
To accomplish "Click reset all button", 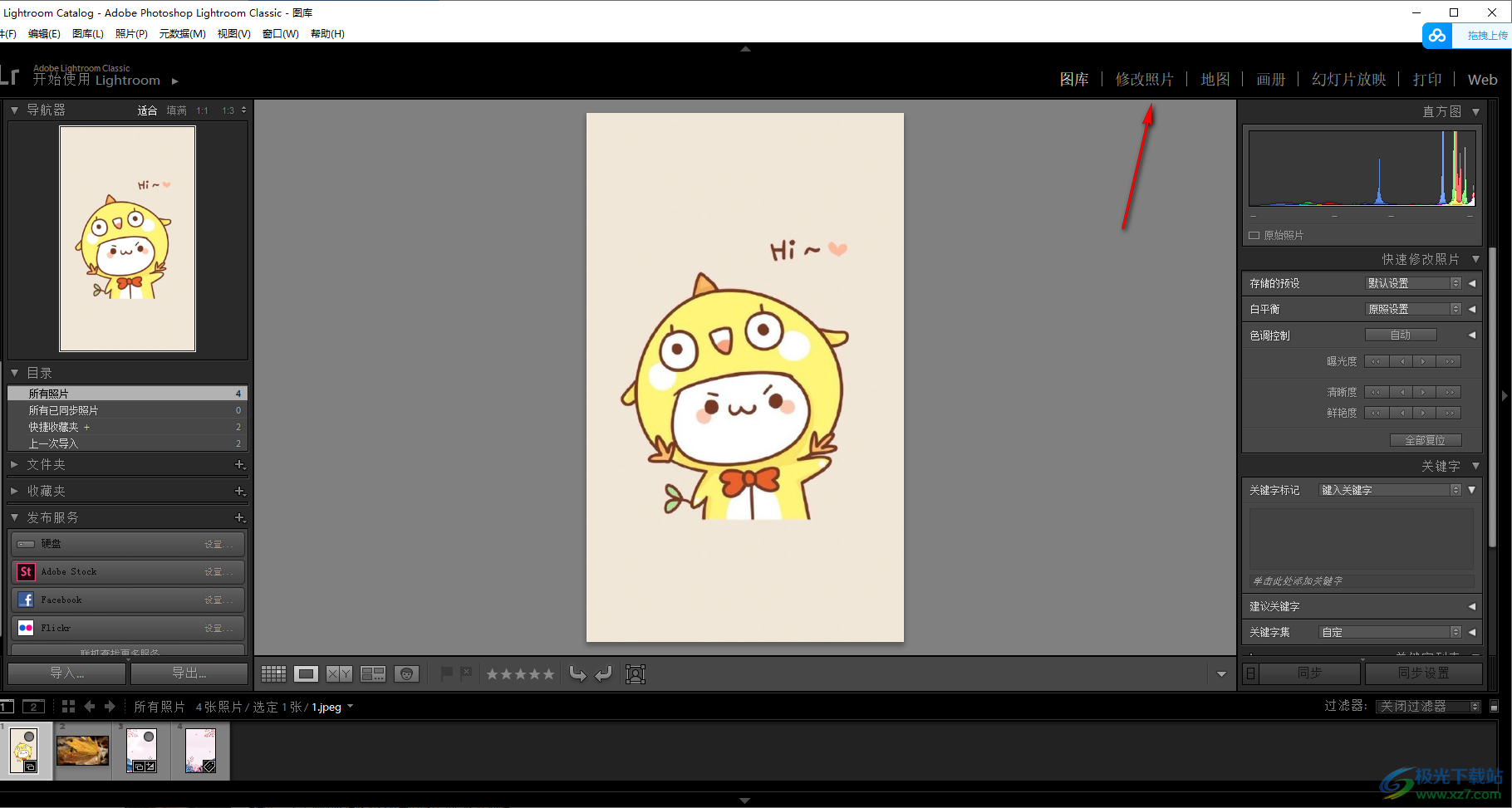I will pyautogui.click(x=1426, y=440).
